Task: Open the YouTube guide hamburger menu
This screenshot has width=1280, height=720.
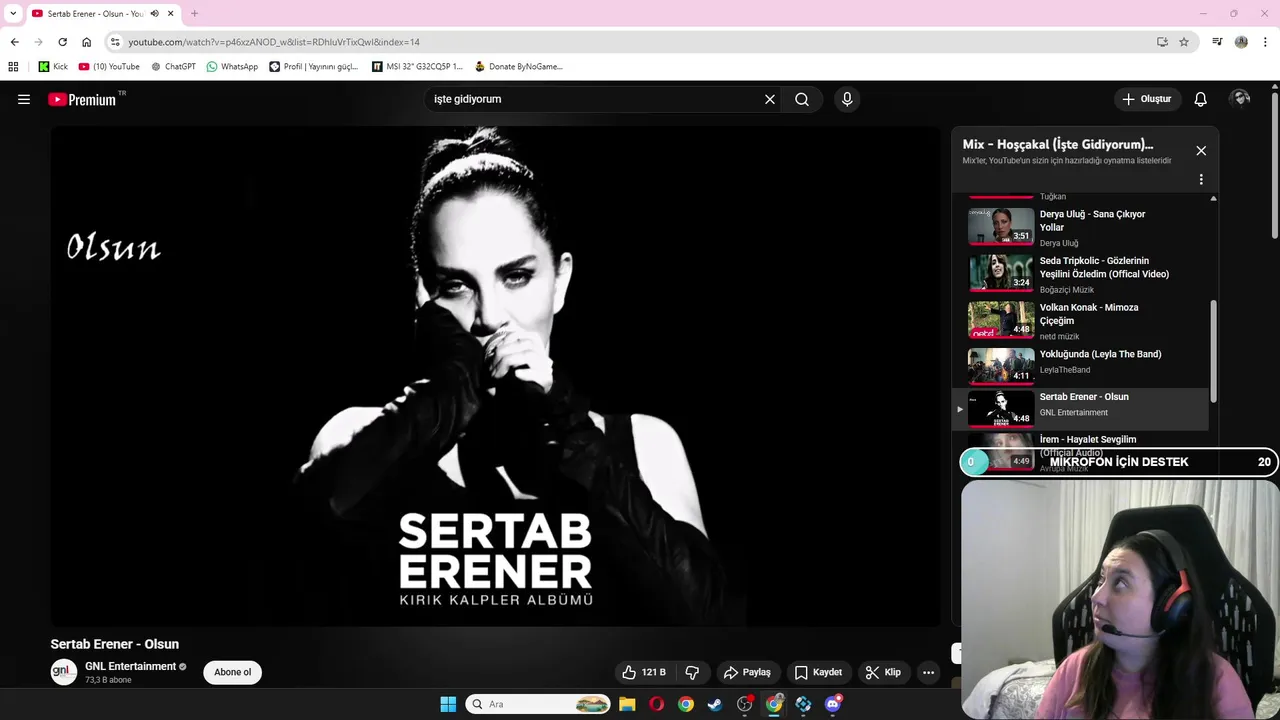Action: (24, 99)
